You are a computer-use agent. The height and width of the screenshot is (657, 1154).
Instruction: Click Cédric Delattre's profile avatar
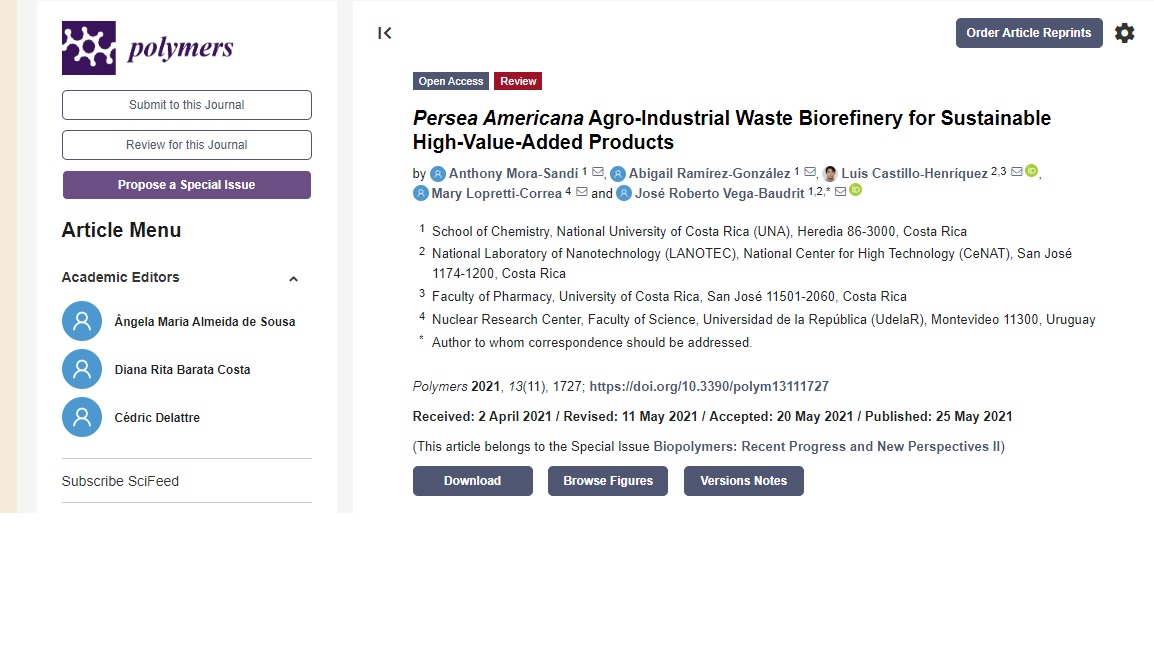[82, 417]
